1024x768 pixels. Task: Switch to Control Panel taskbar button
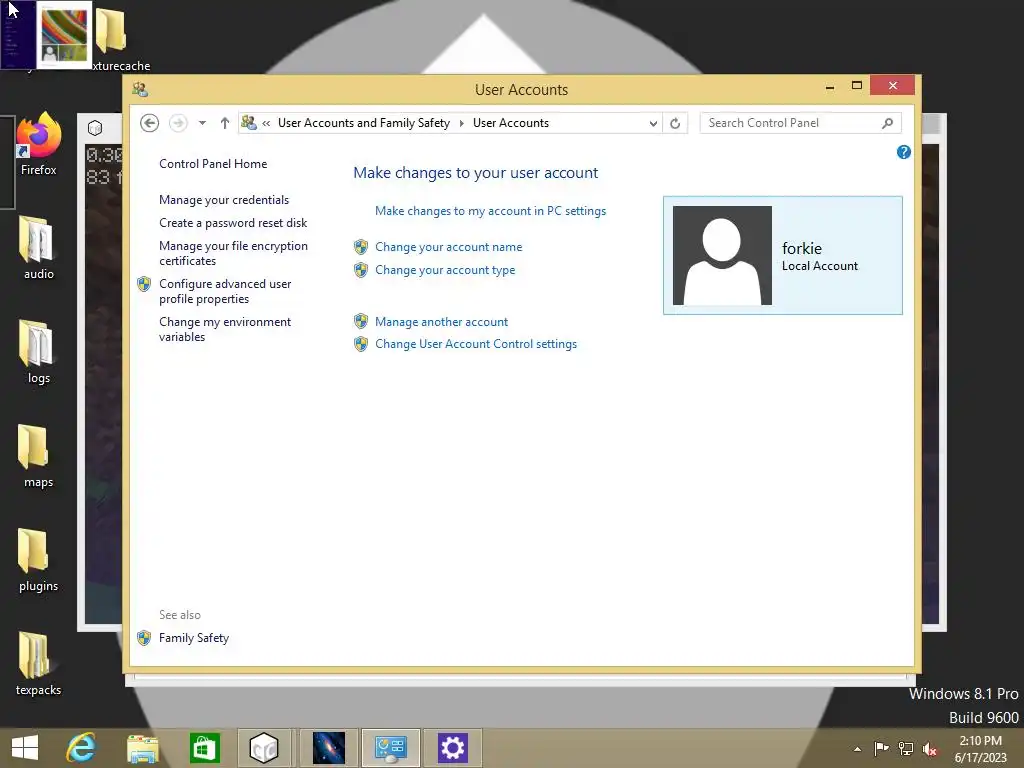click(x=391, y=748)
